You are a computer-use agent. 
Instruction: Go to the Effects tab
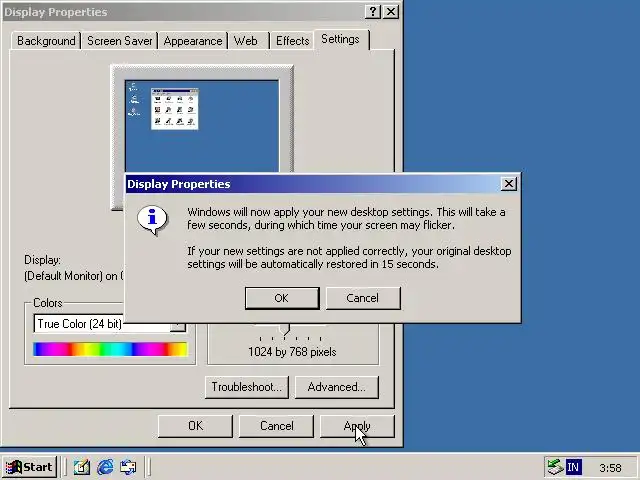pyautogui.click(x=292, y=41)
